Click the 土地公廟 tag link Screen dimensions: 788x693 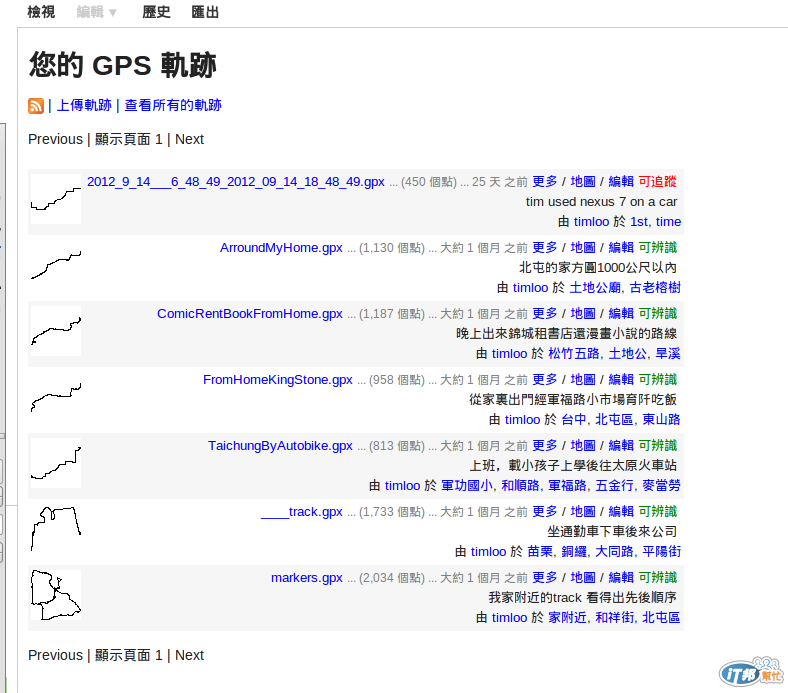coord(595,287)
